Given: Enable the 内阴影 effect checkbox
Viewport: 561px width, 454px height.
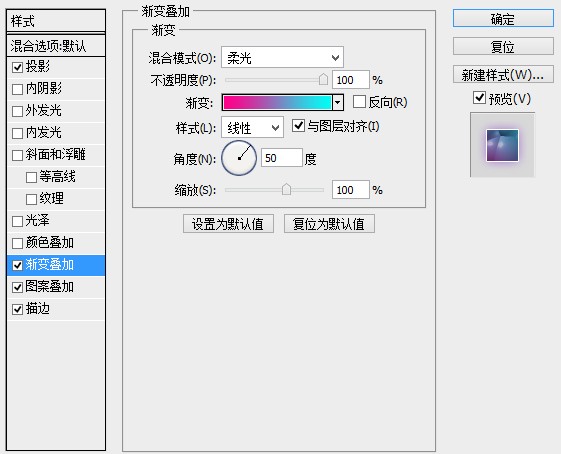Looking at the screenshot, I should pyautogui.click(x=18, y=89).
